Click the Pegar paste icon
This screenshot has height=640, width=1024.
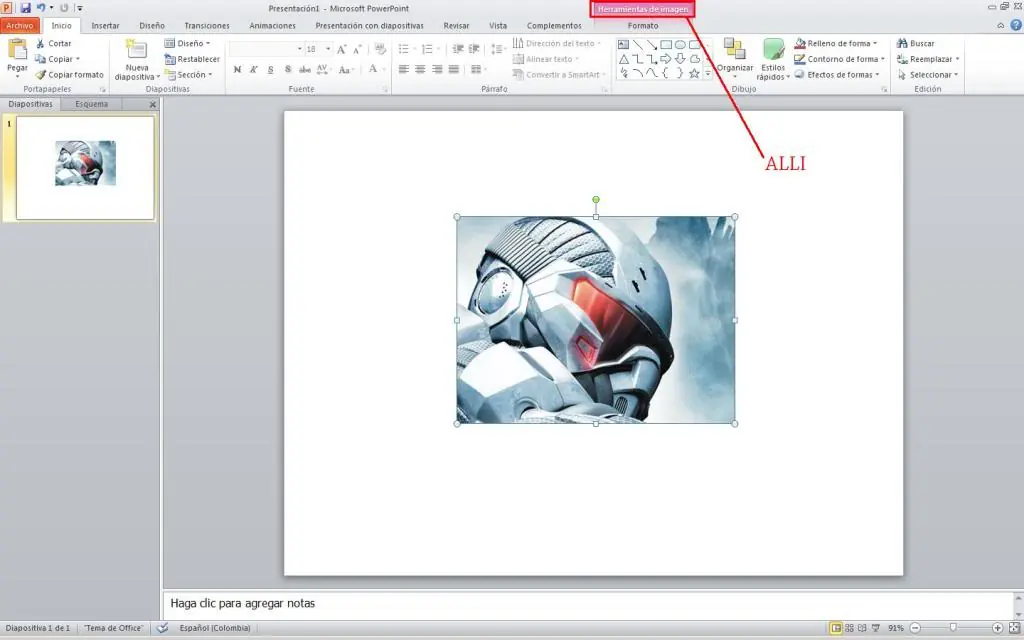[x=17, y=49]
